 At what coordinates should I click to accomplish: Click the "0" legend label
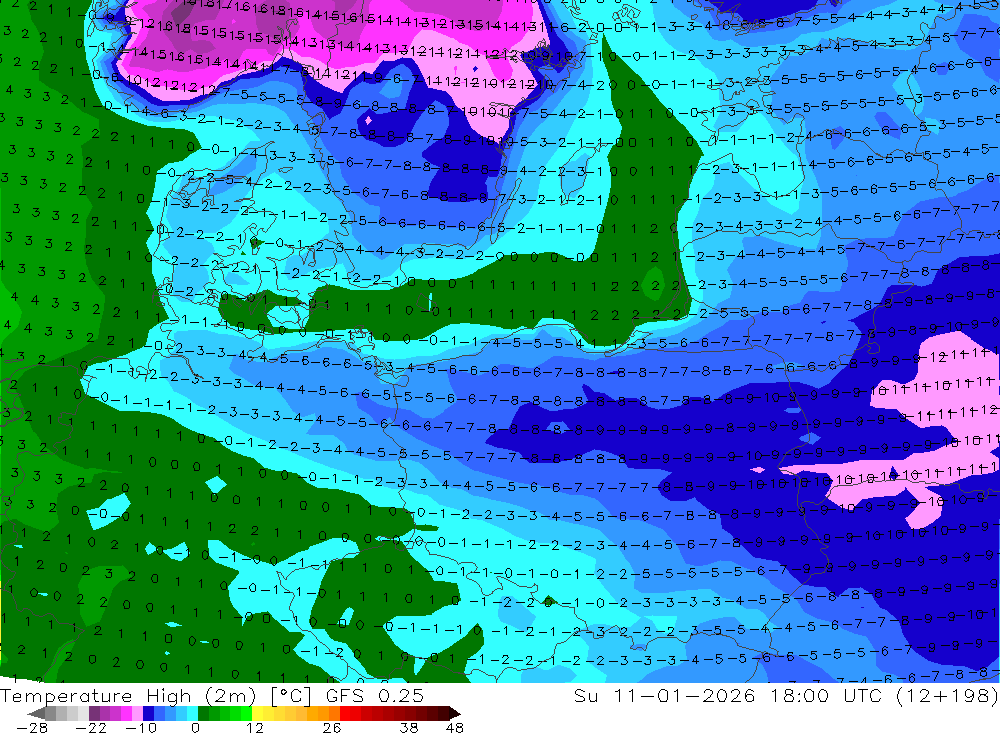195,727
